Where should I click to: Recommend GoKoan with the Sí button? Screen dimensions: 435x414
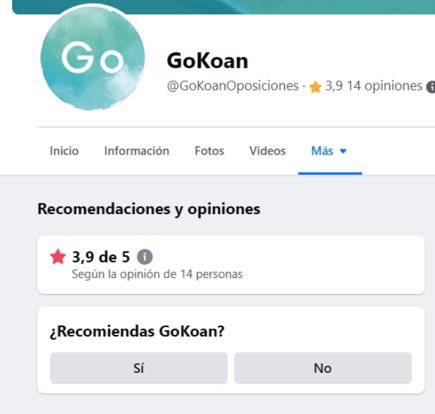[x=139, y=368]
